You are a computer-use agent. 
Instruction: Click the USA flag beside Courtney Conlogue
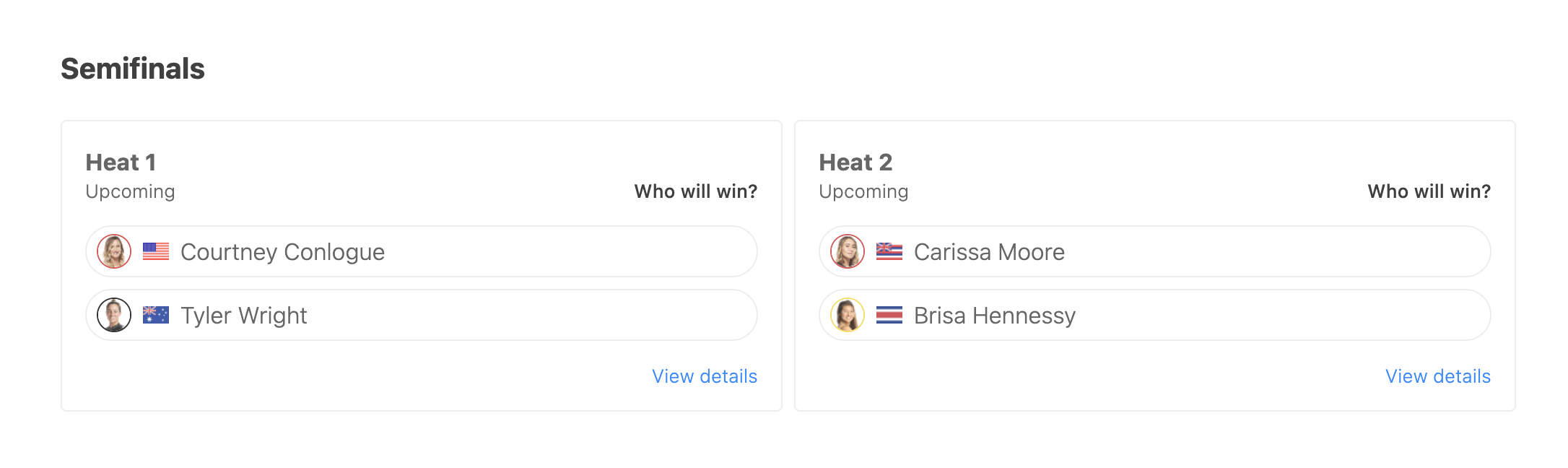pyautogui.click(x=156, y=251)
